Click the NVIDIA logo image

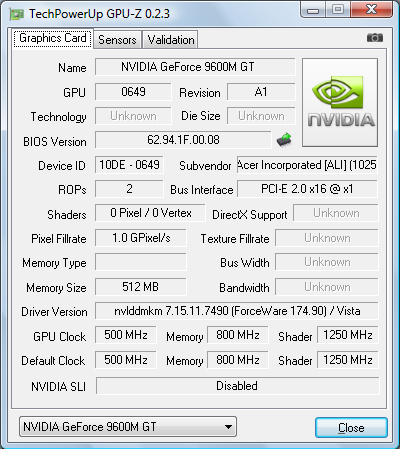click(x=340, y=103)
